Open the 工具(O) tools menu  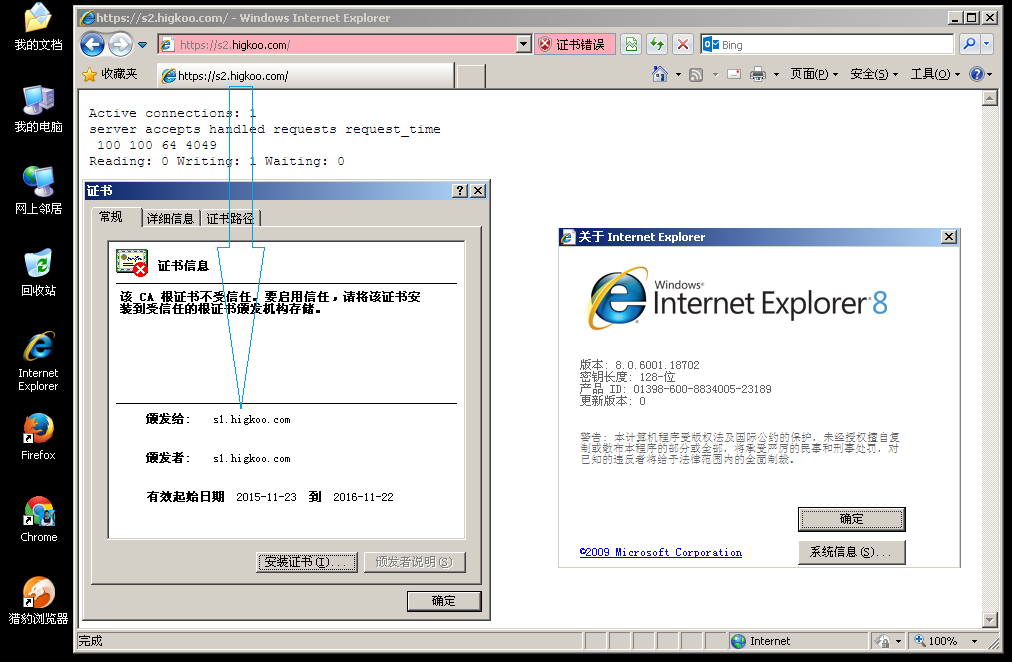point(934,74)
